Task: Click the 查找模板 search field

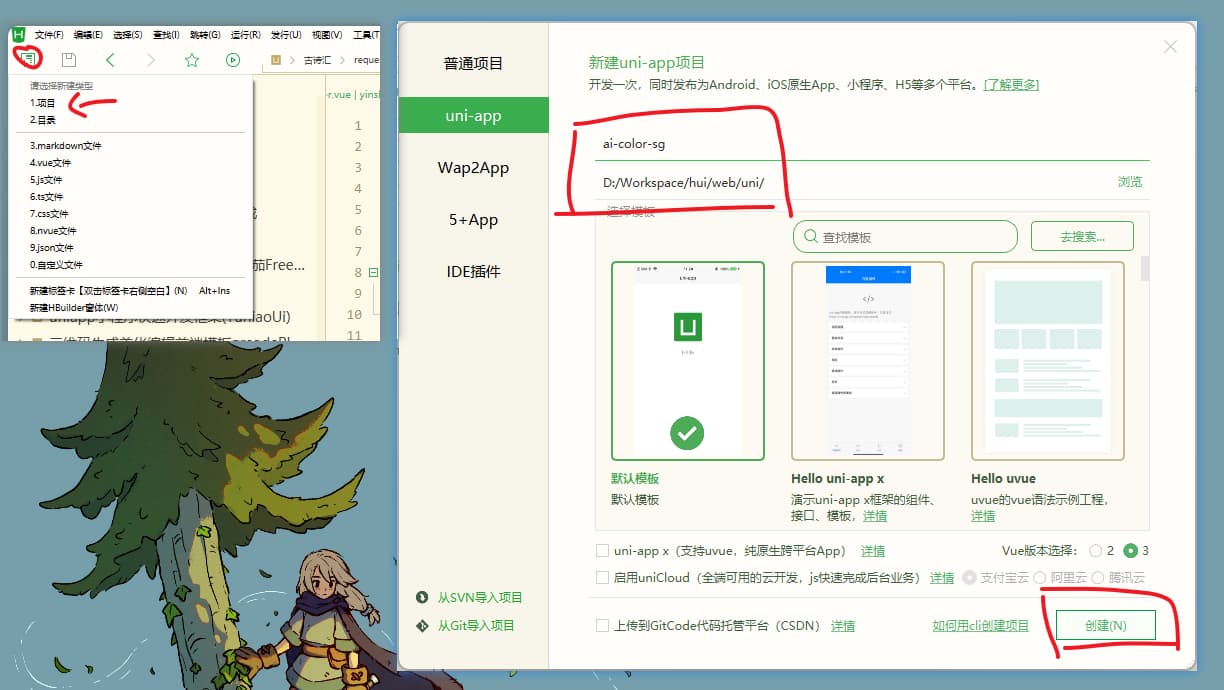Action: (905, 237)
